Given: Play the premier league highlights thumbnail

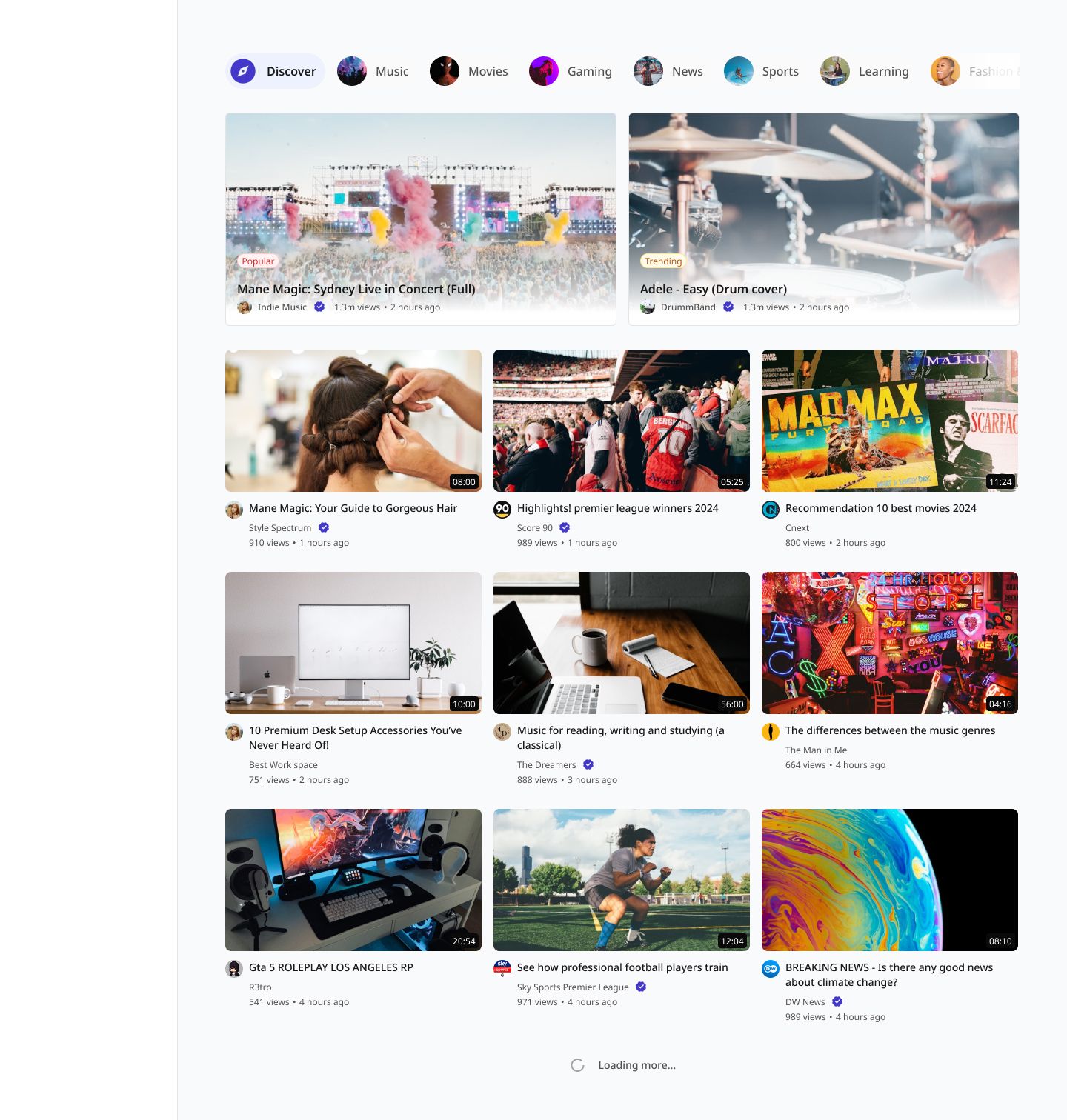Looking at the screenshot, I should point(622,421).
